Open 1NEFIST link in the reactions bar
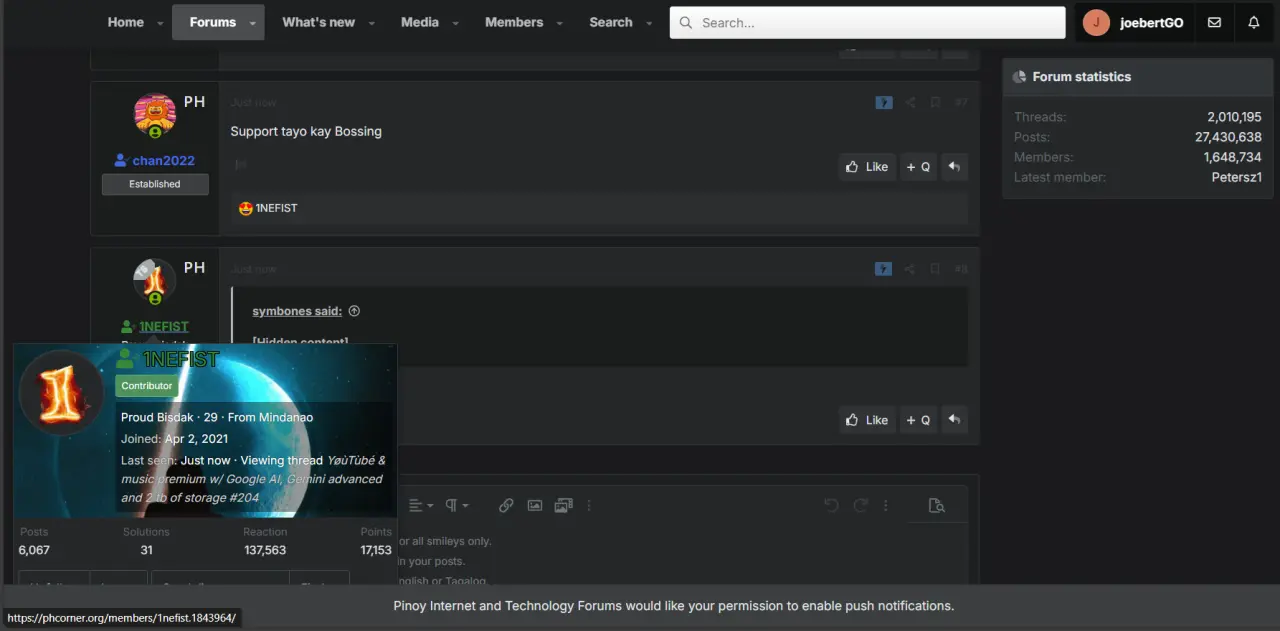 click(x=276, y=208)
